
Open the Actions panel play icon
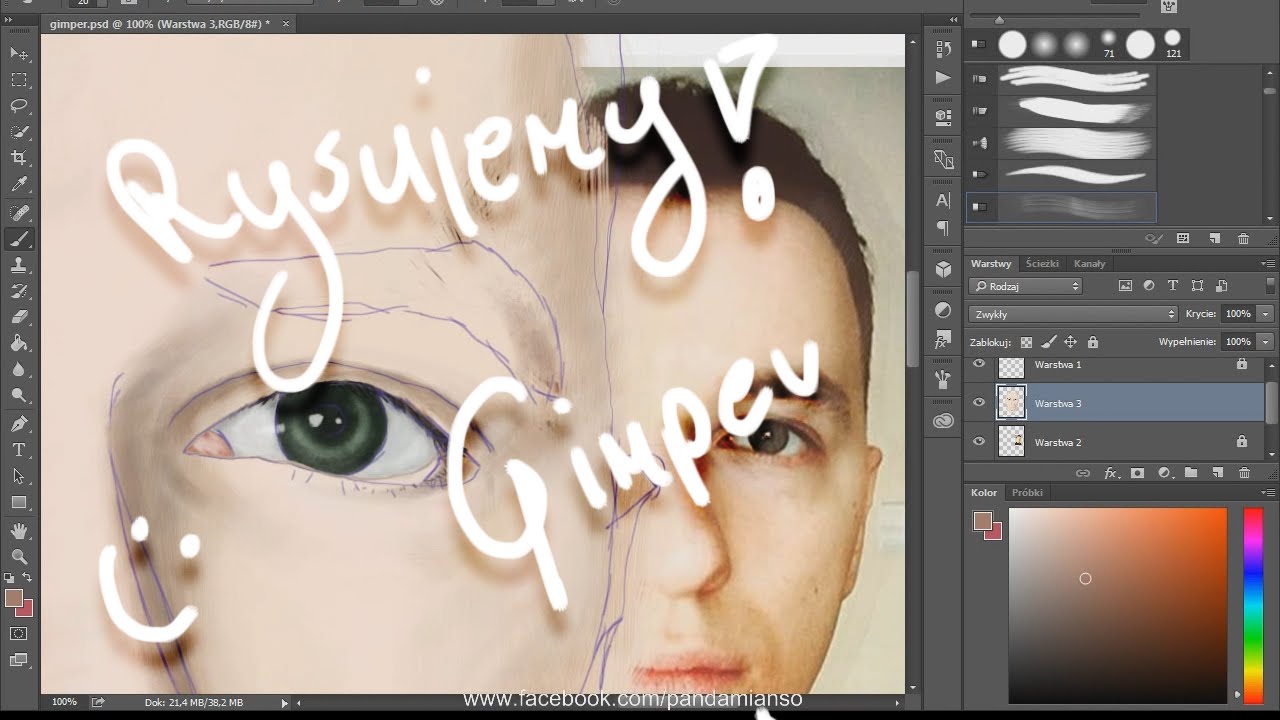(x=943, y=78)
